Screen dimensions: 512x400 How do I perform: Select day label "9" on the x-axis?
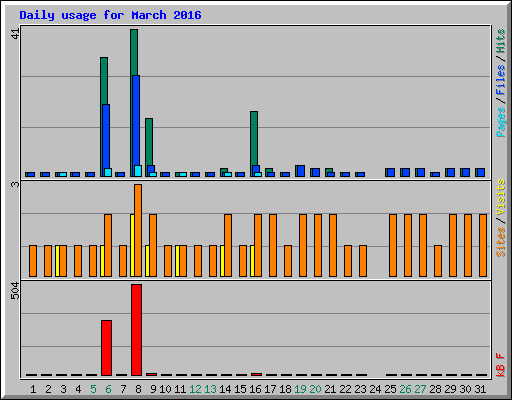pos(153,389)
